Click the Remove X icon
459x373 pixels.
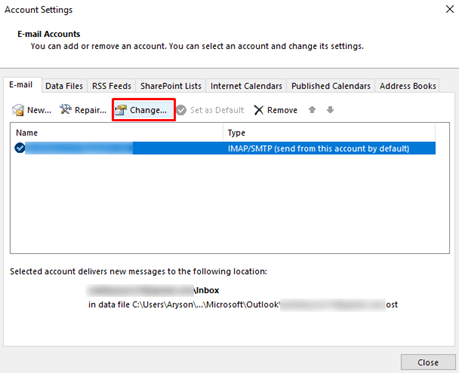259,110
